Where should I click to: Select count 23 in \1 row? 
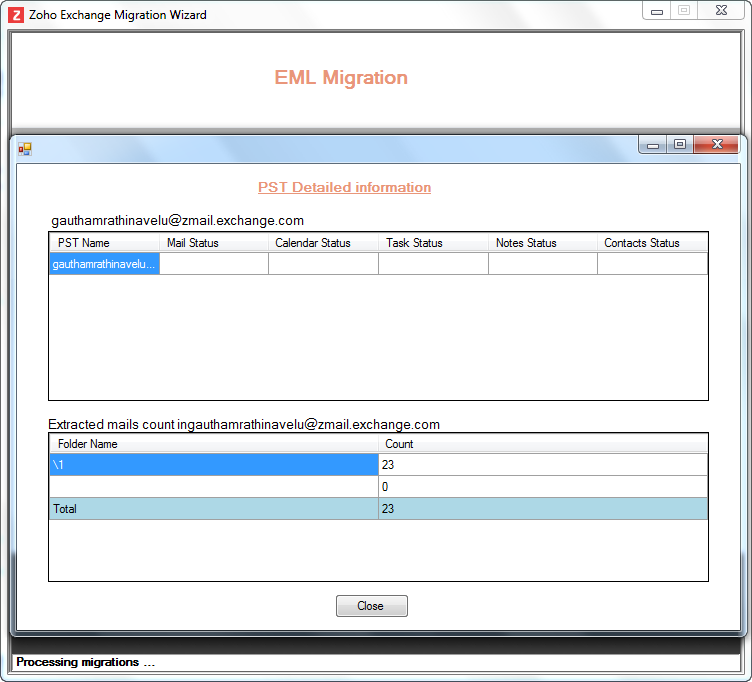[x=543, y=465]
